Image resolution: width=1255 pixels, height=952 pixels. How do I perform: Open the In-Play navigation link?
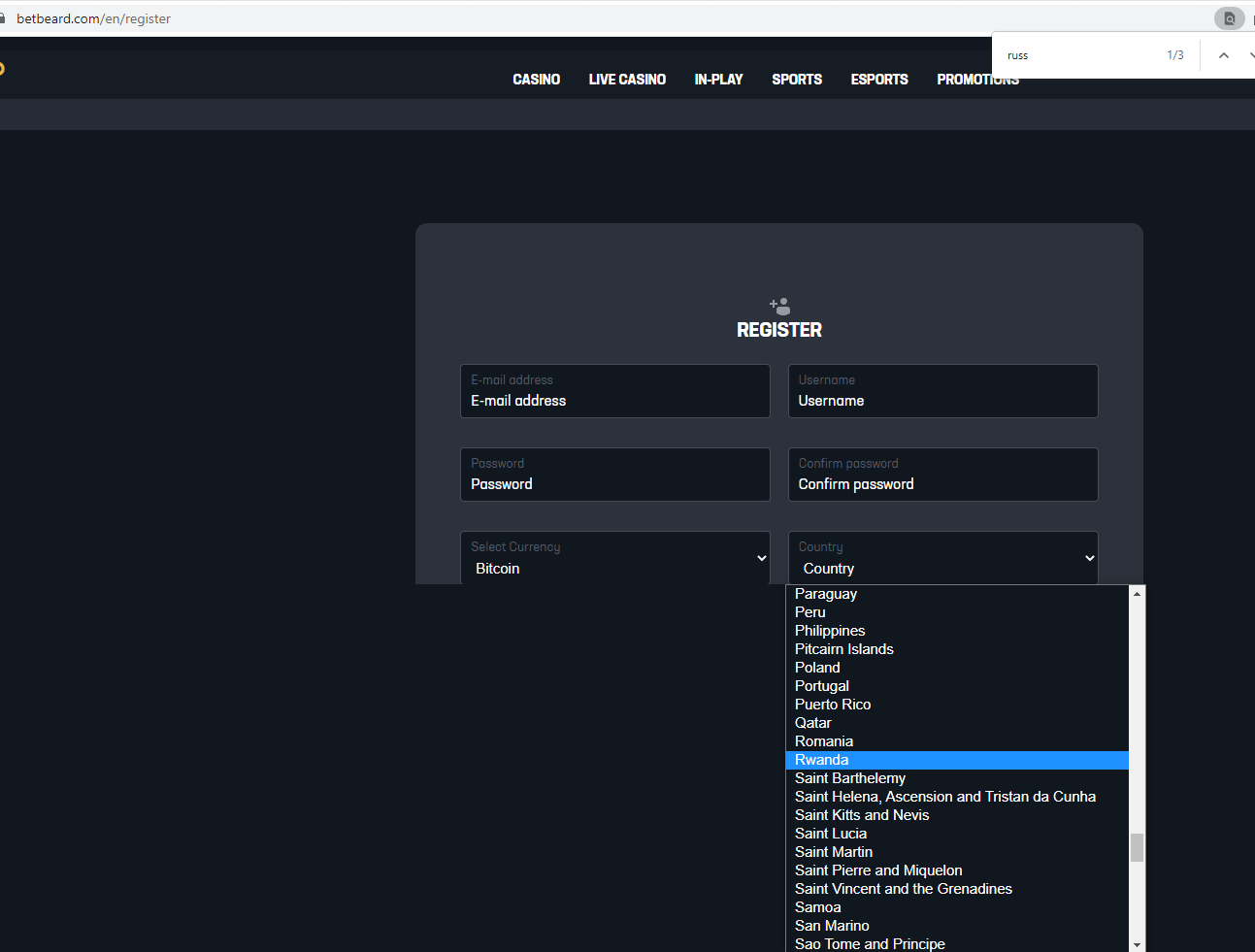718,80
